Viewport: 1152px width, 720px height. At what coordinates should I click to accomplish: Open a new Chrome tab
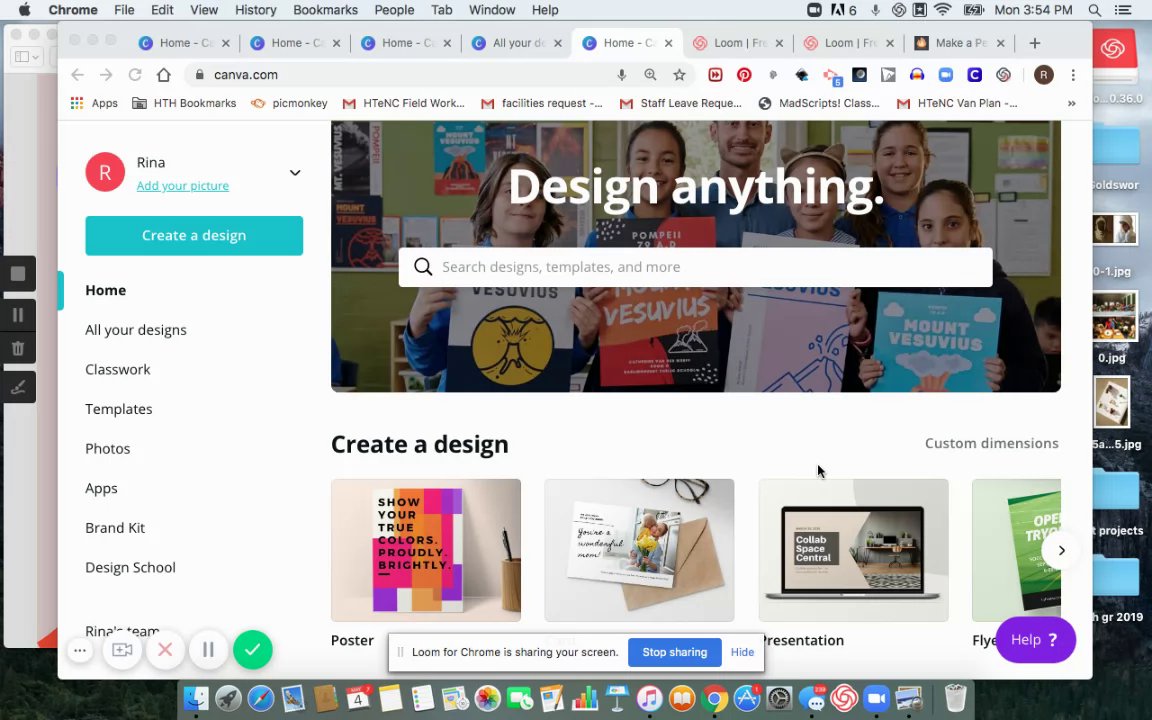(x=1034, y=43)
